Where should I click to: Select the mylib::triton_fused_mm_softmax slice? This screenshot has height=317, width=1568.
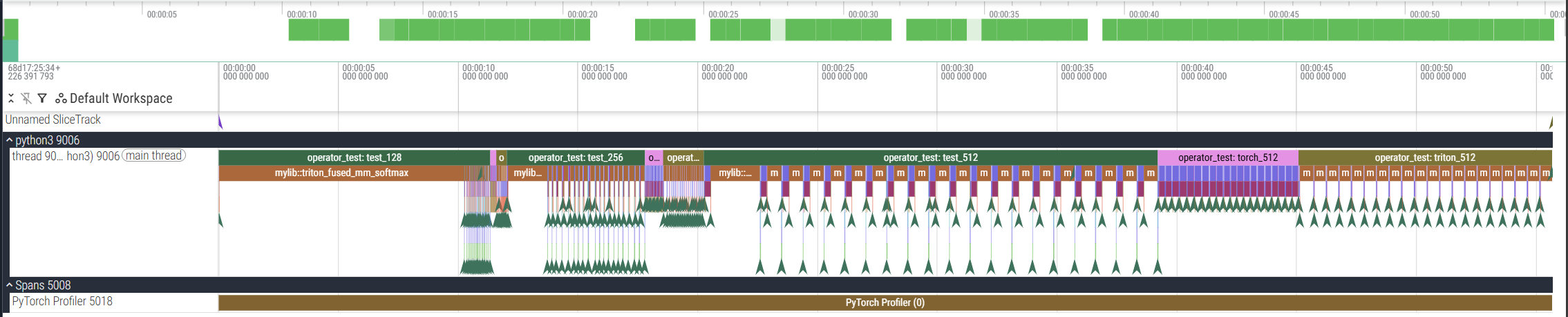click(341, 173)
